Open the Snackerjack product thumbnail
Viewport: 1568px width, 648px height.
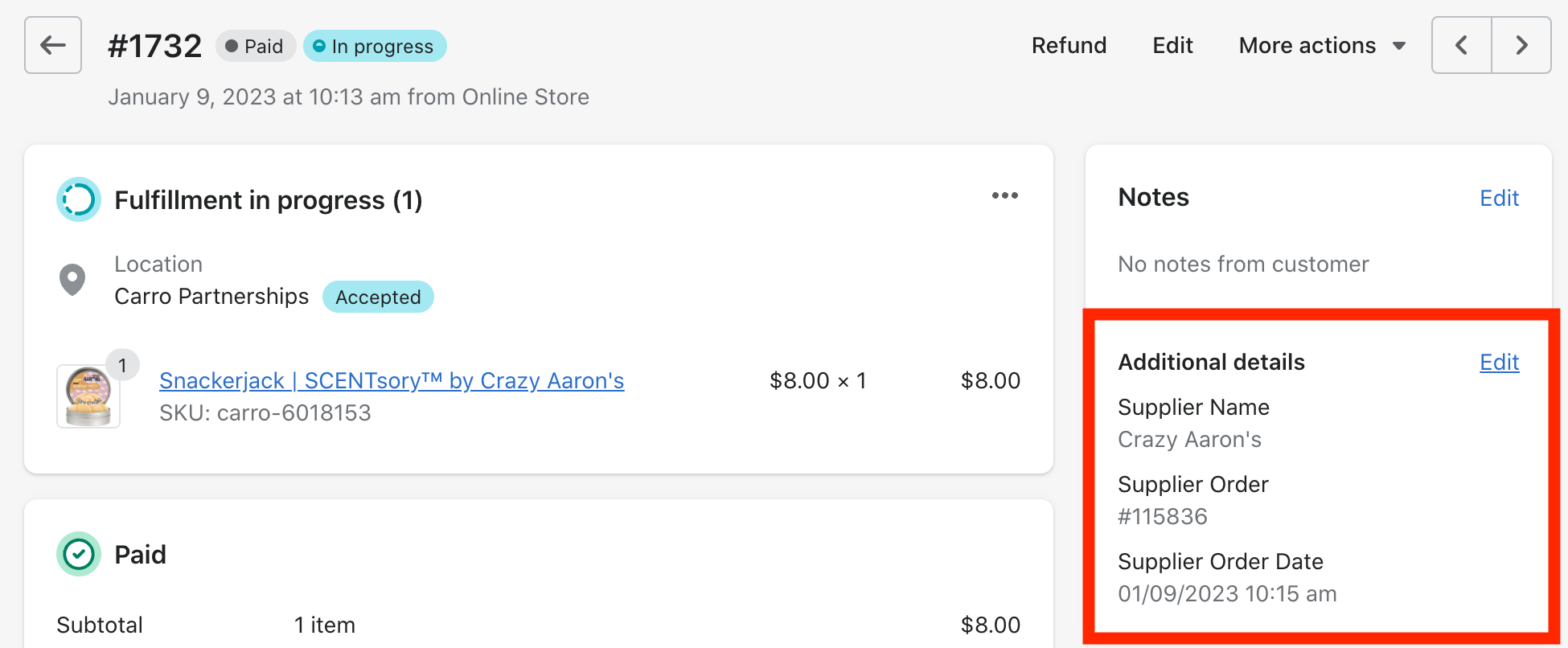tap(88, 396)
